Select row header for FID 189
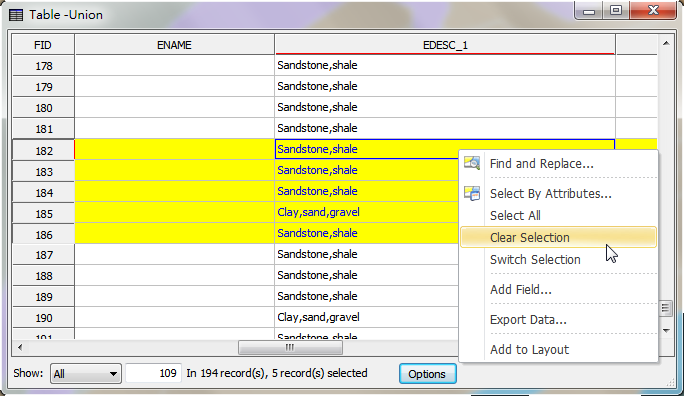The height and width of the screenshot is (396, 684). tap(43, 297)
